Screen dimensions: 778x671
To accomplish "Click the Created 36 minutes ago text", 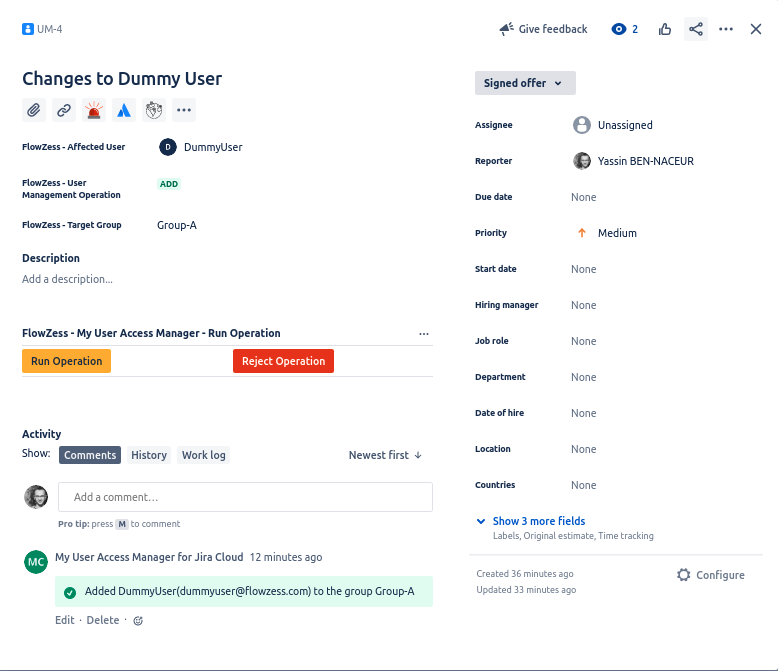I will [525, 574].
